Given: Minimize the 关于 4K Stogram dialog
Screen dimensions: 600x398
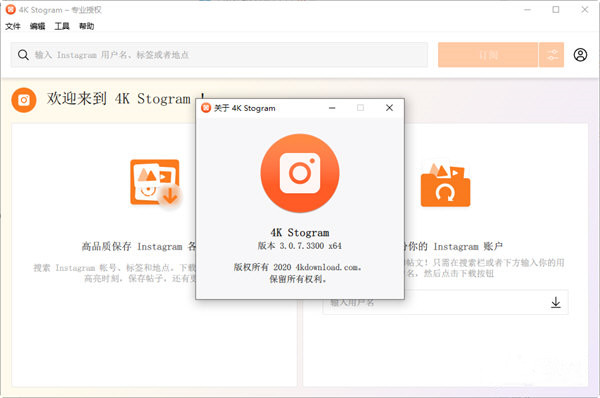Looking at the screenshot, I should point(332,108).
